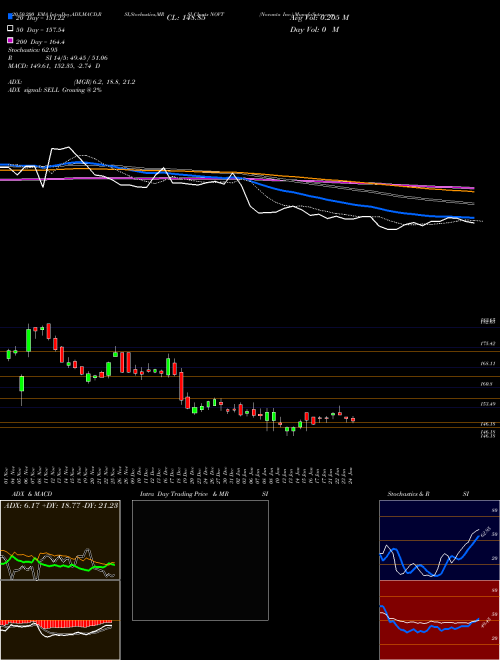
Task: Select the '20 Day = 151.22' legend text
Action: (40, 18)
